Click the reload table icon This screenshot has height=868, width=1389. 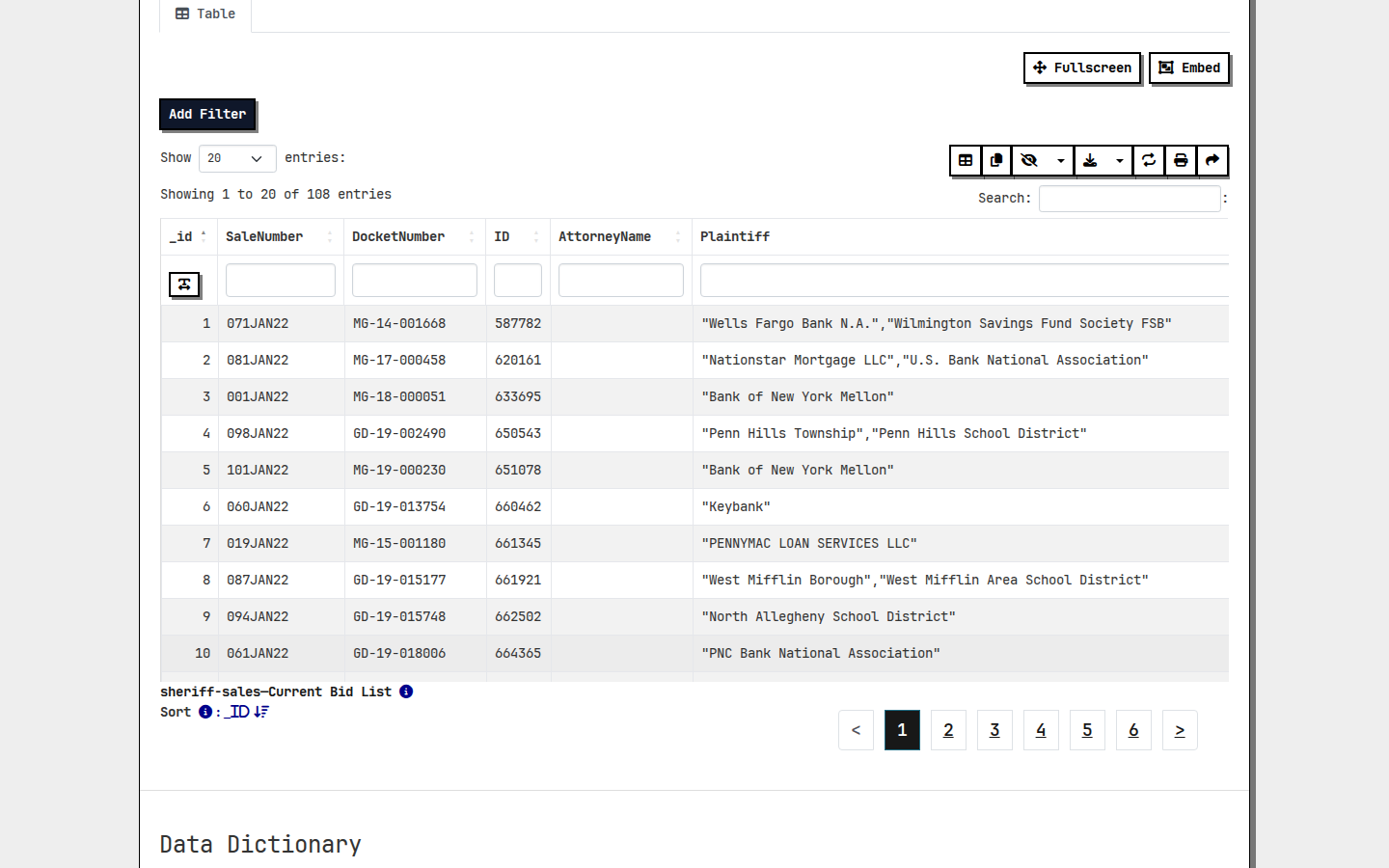[1149, 160]
